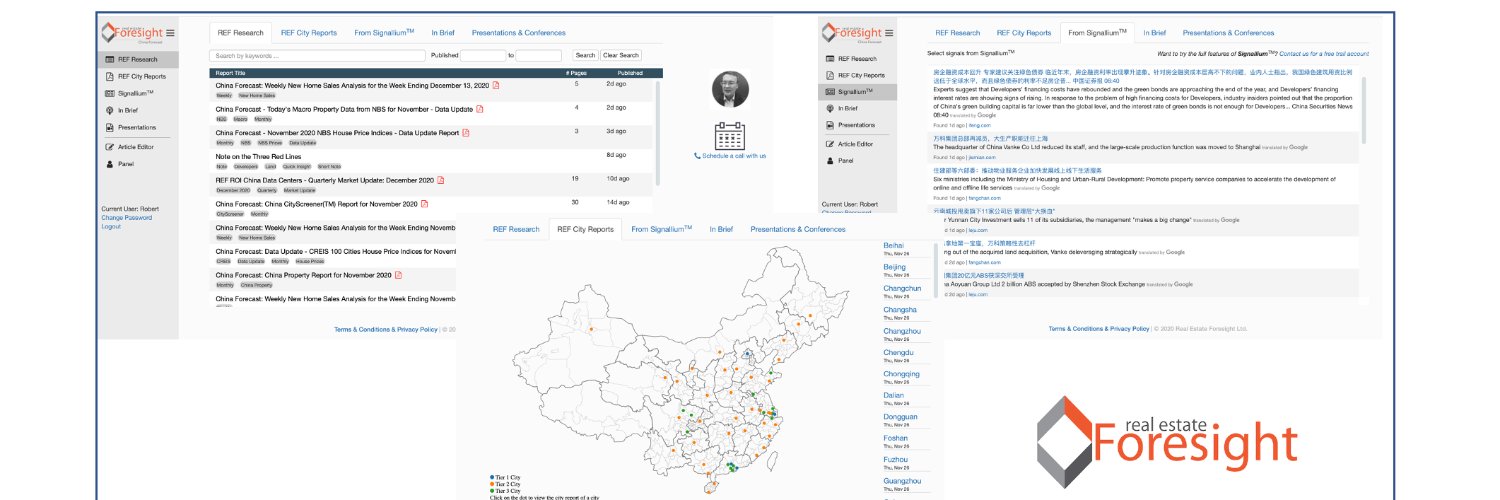
Task: Click Logout link in left window
Action: [x=111, y=226]
